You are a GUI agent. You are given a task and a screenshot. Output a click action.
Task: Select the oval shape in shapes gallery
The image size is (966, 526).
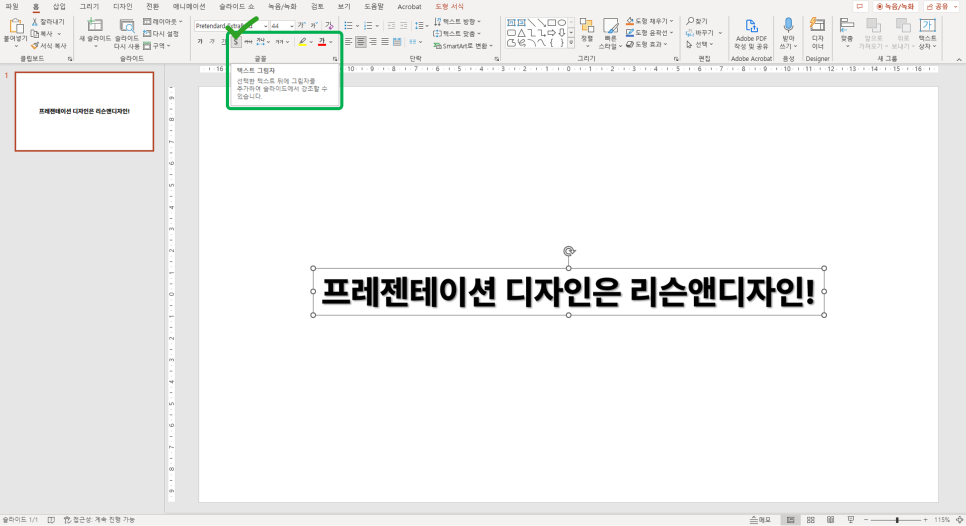click(x=562, y=23)
